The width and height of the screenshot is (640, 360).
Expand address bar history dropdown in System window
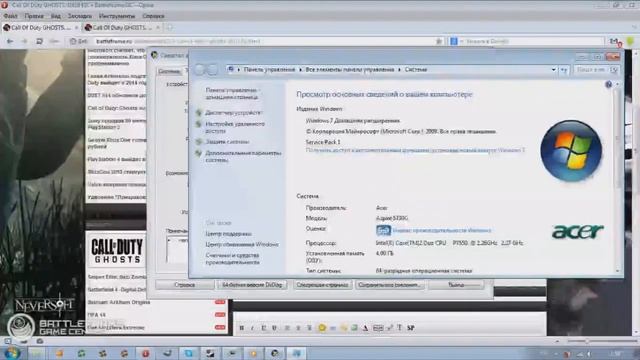tap(553, 70)
